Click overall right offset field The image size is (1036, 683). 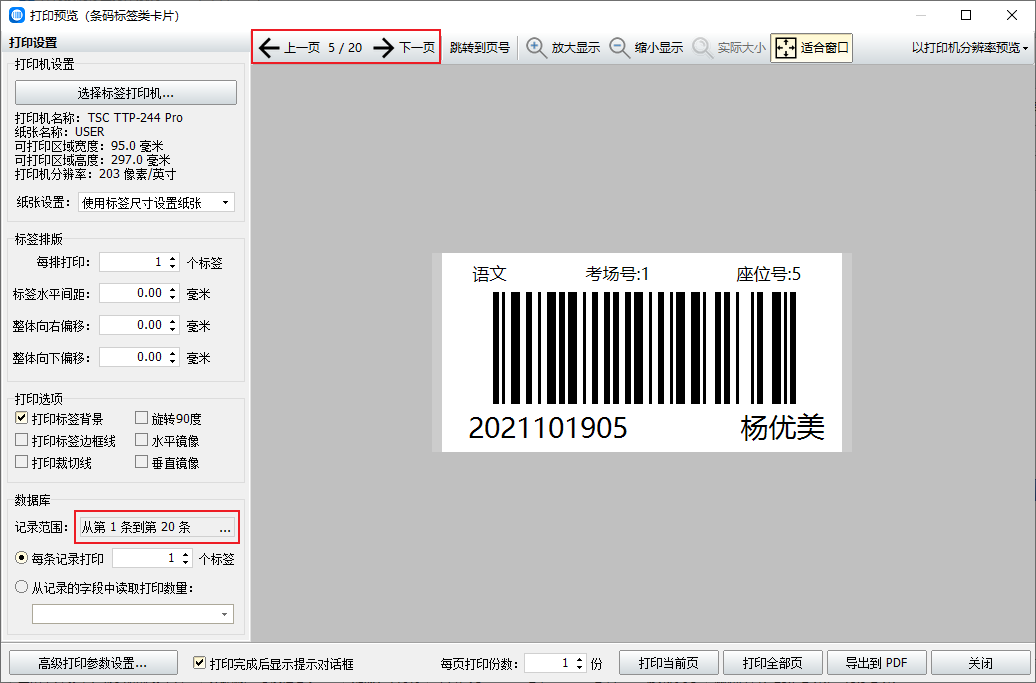[132, 325]
